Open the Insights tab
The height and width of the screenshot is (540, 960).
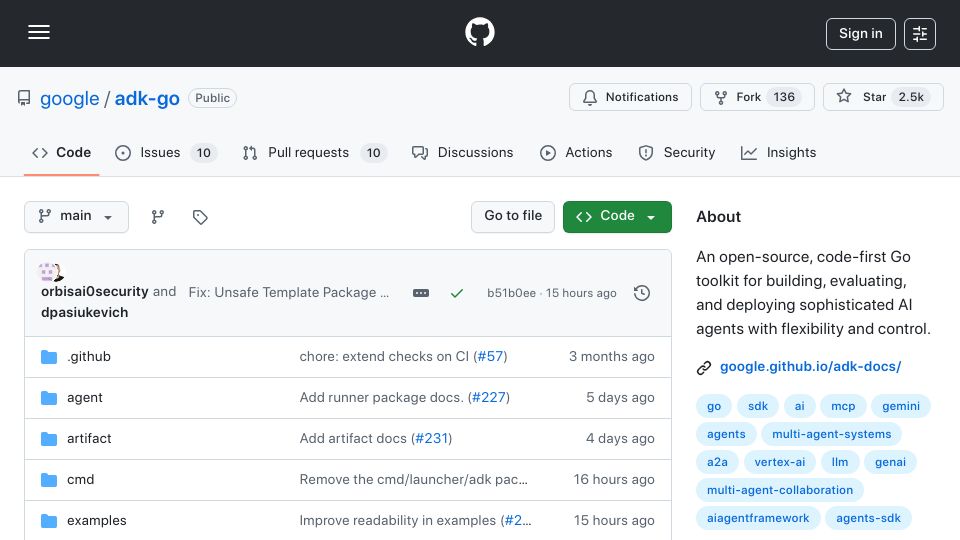point(778,152)
